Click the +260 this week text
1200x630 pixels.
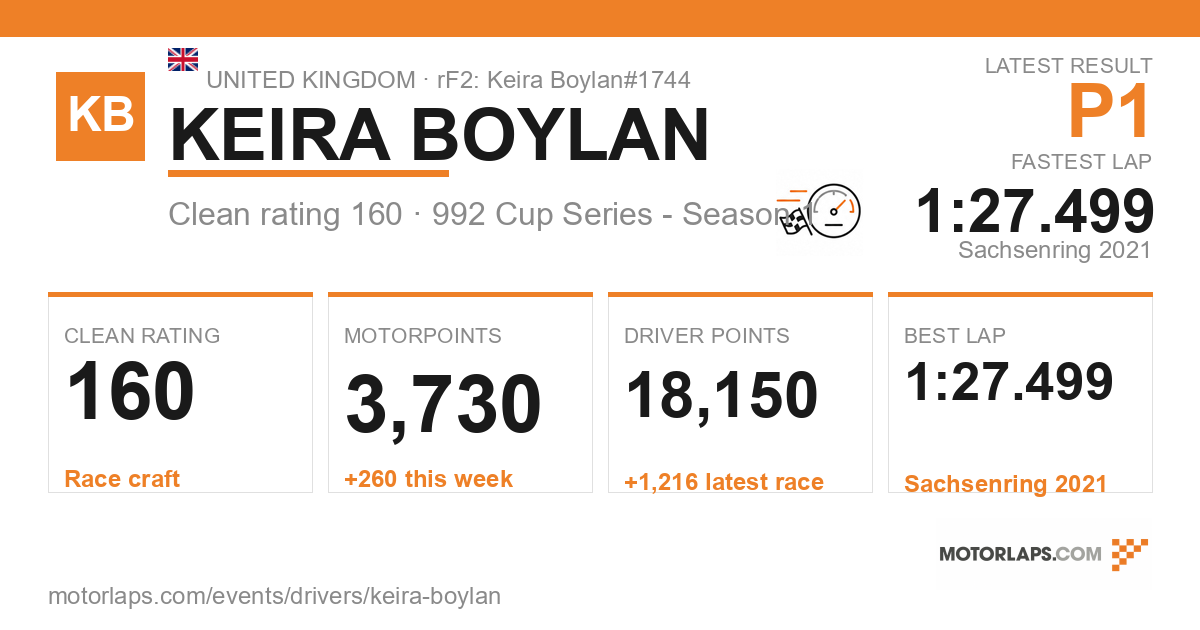tap(428, 479)
